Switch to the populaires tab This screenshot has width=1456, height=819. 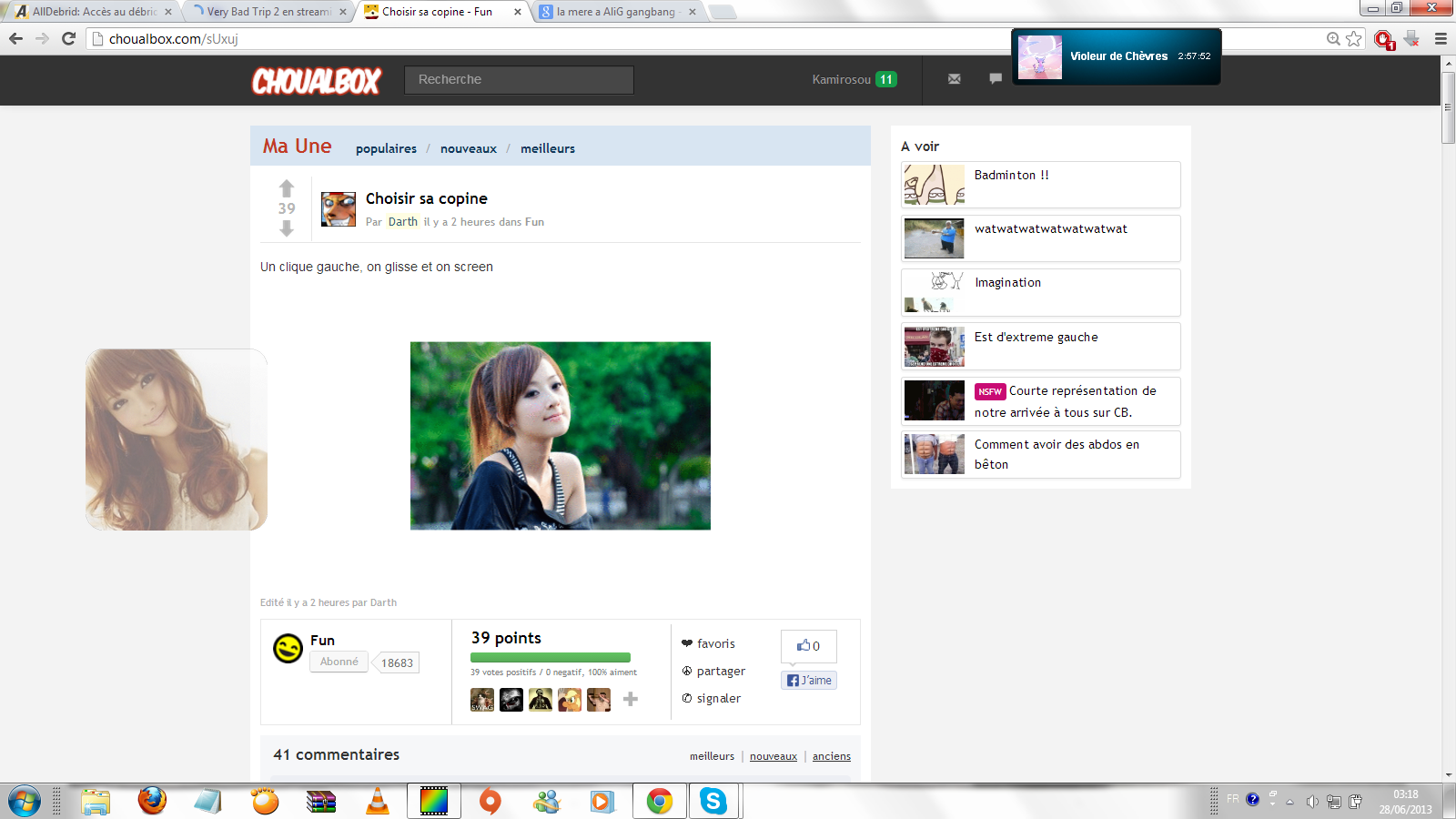click(x=386, y=148)
